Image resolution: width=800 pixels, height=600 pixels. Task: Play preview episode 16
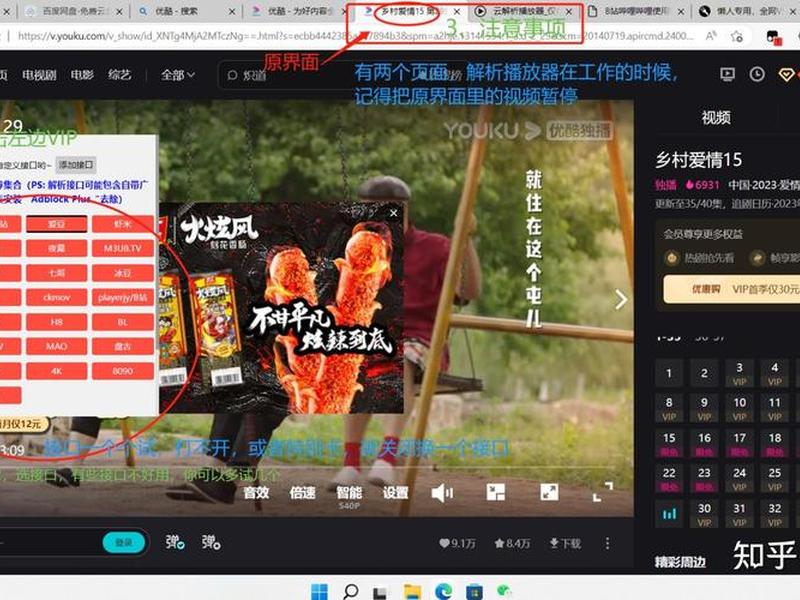tap(704, 444)
